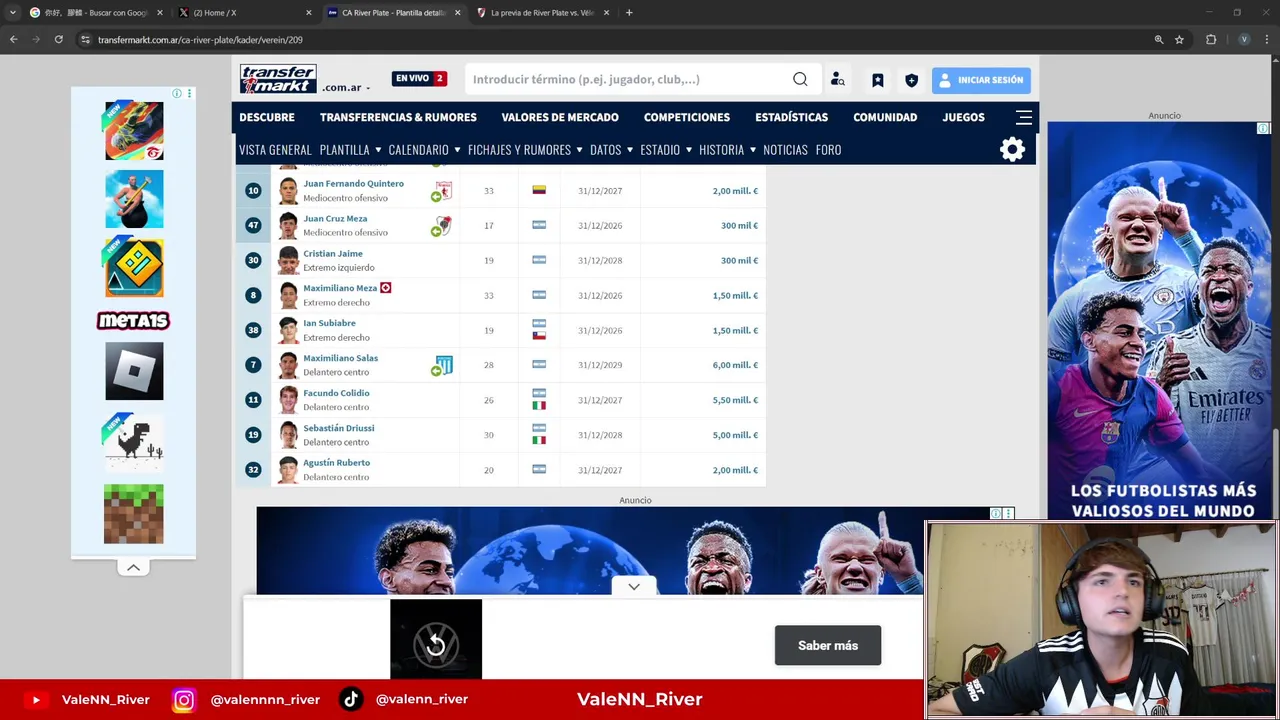
Task: Open FORO section
Action: [828, 150]
